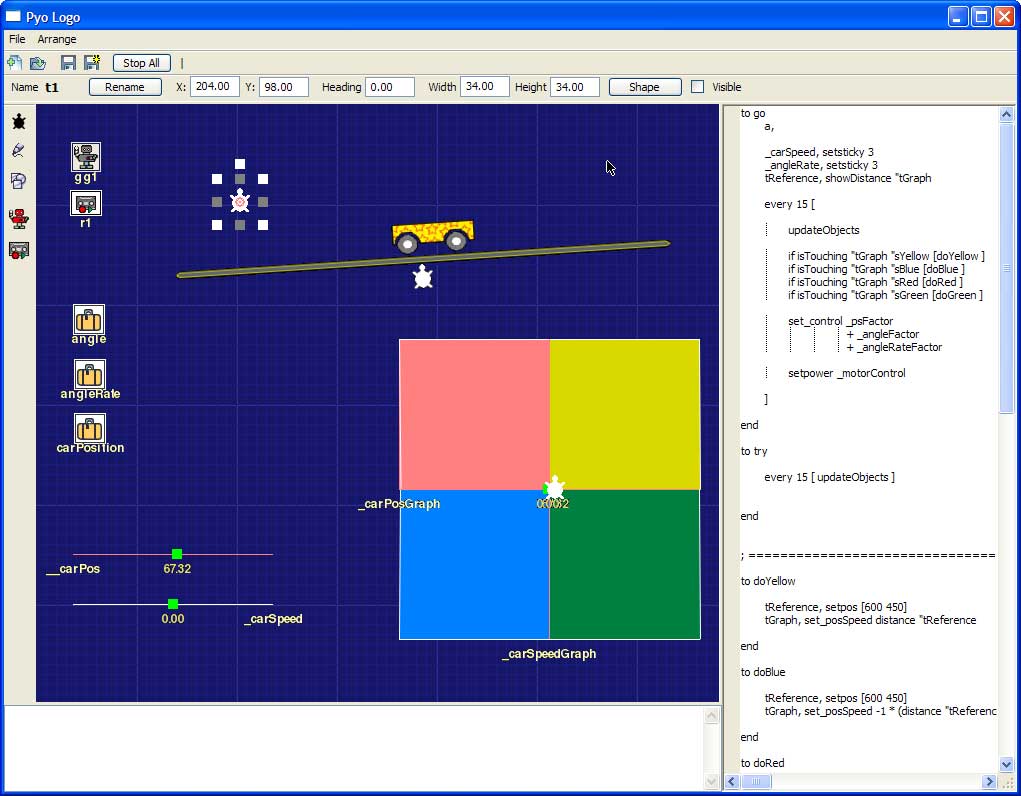Viewport: 1021px width, 796px height.
Task: Click the pen drawing tool icon
Action: click(18, 151)
